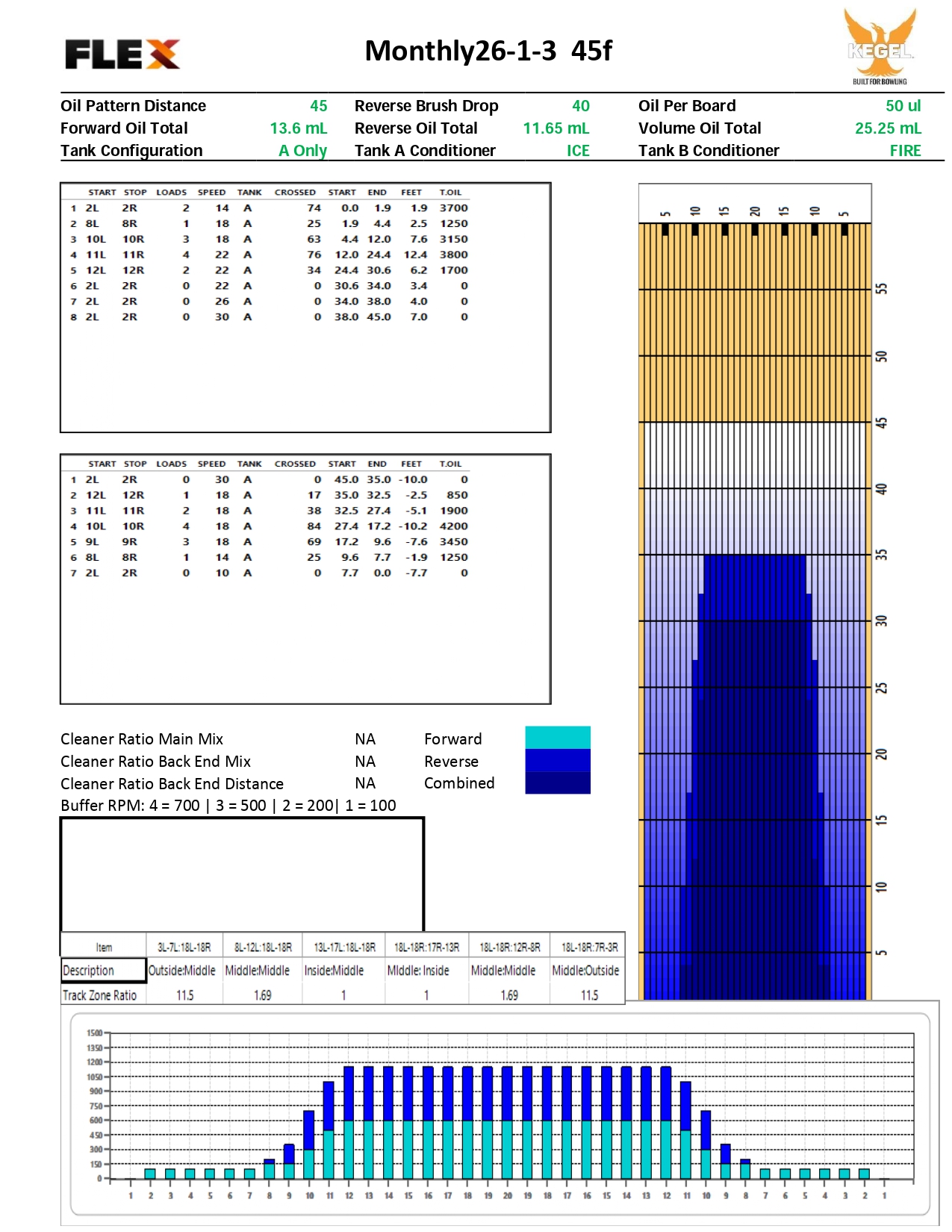The height and width of the screenshot is (1232, 952).
Task: Select the blue Reverse legend swatch
Action: point(557,760)
